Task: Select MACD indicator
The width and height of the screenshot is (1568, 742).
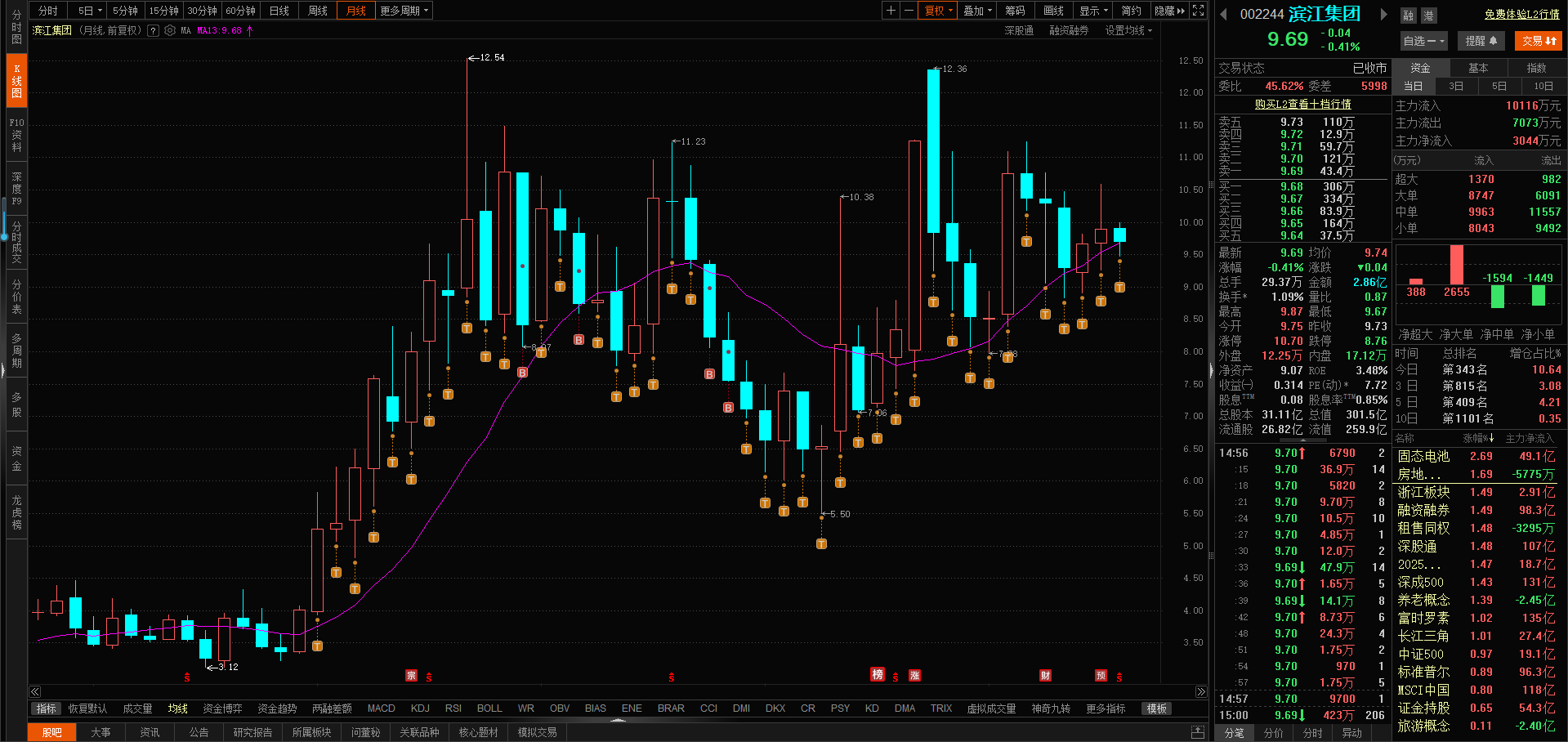Action: click(381, 708)
